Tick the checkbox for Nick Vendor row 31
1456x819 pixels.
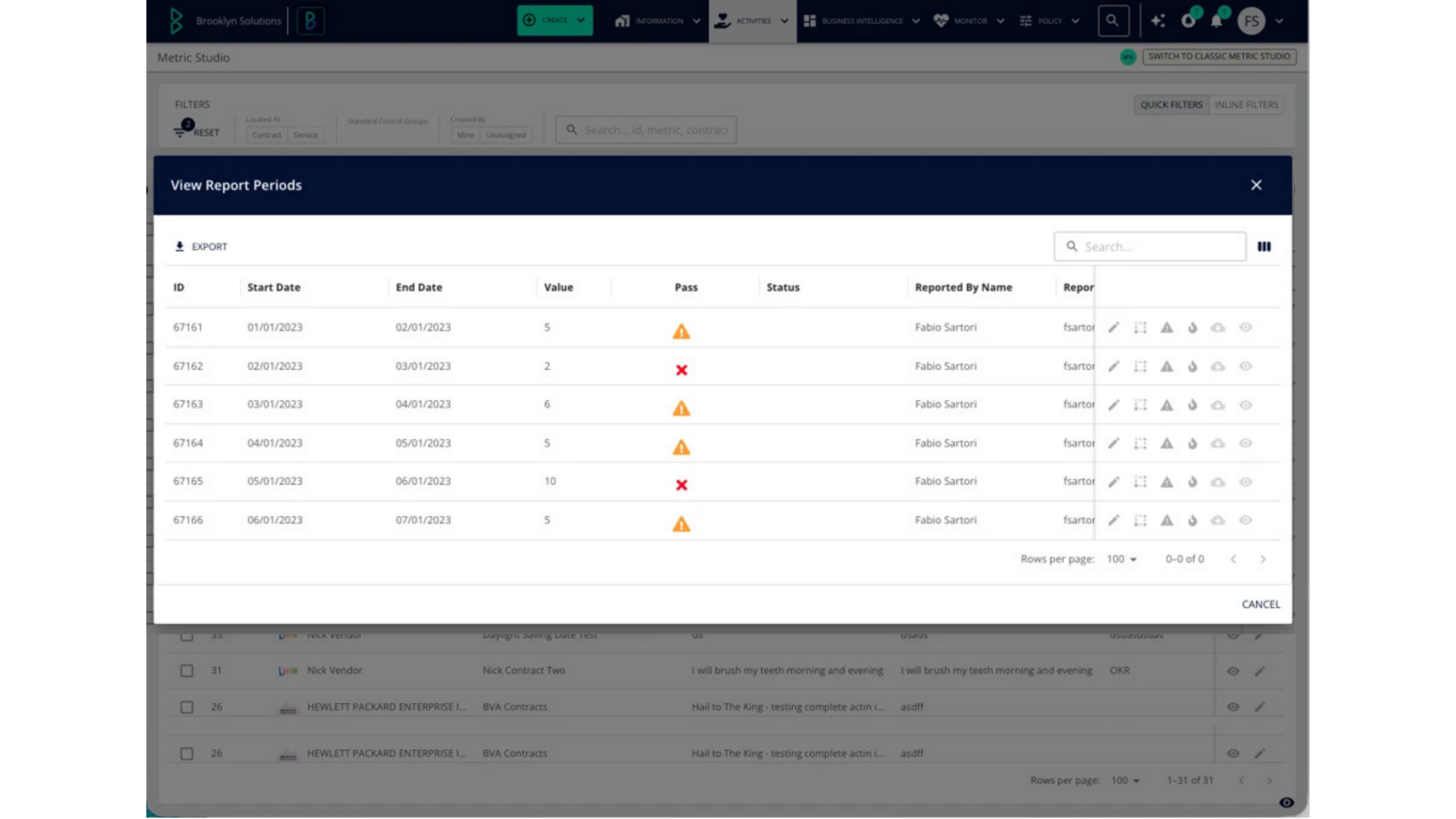187,671
